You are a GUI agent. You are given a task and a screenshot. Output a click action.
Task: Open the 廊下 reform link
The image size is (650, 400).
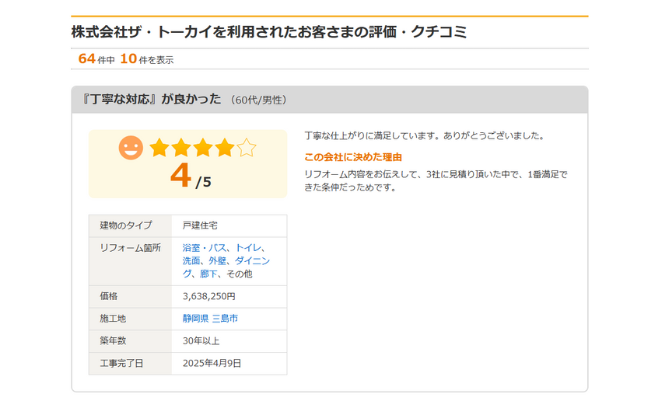tap(209, 274)
